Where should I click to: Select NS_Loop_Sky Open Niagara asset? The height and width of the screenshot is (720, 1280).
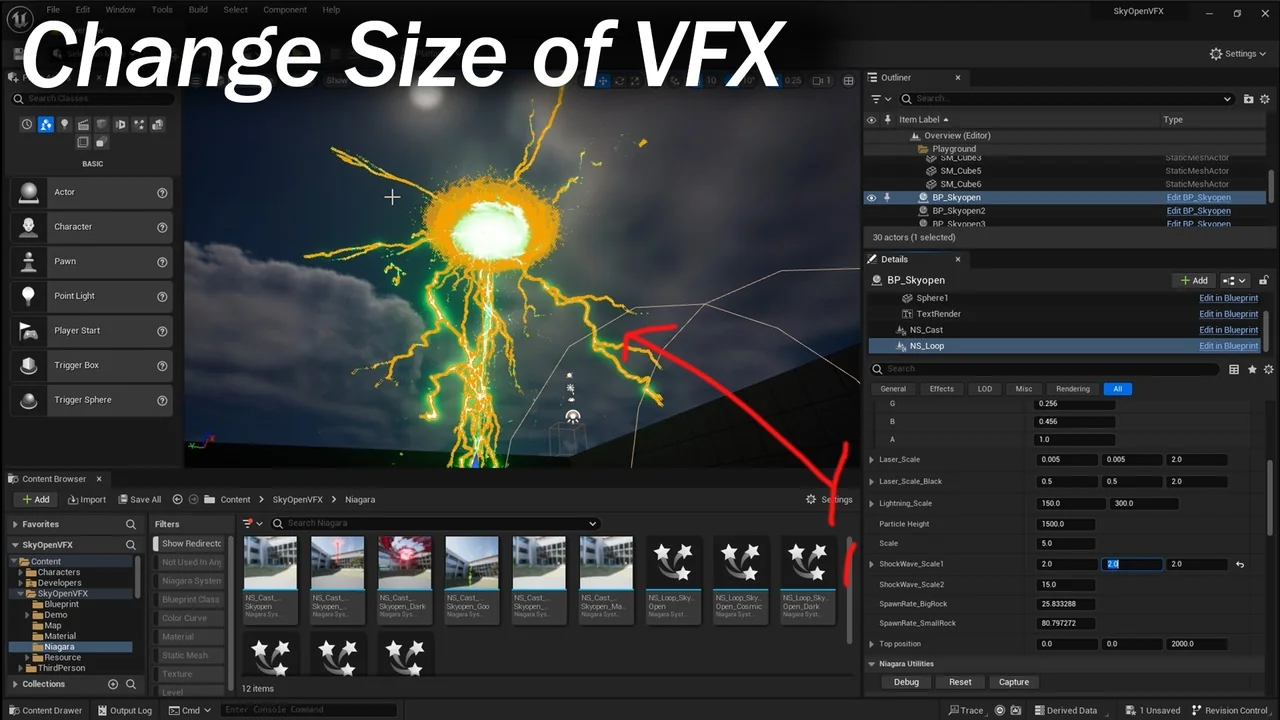pyautogui.click(x=672, y=580)
